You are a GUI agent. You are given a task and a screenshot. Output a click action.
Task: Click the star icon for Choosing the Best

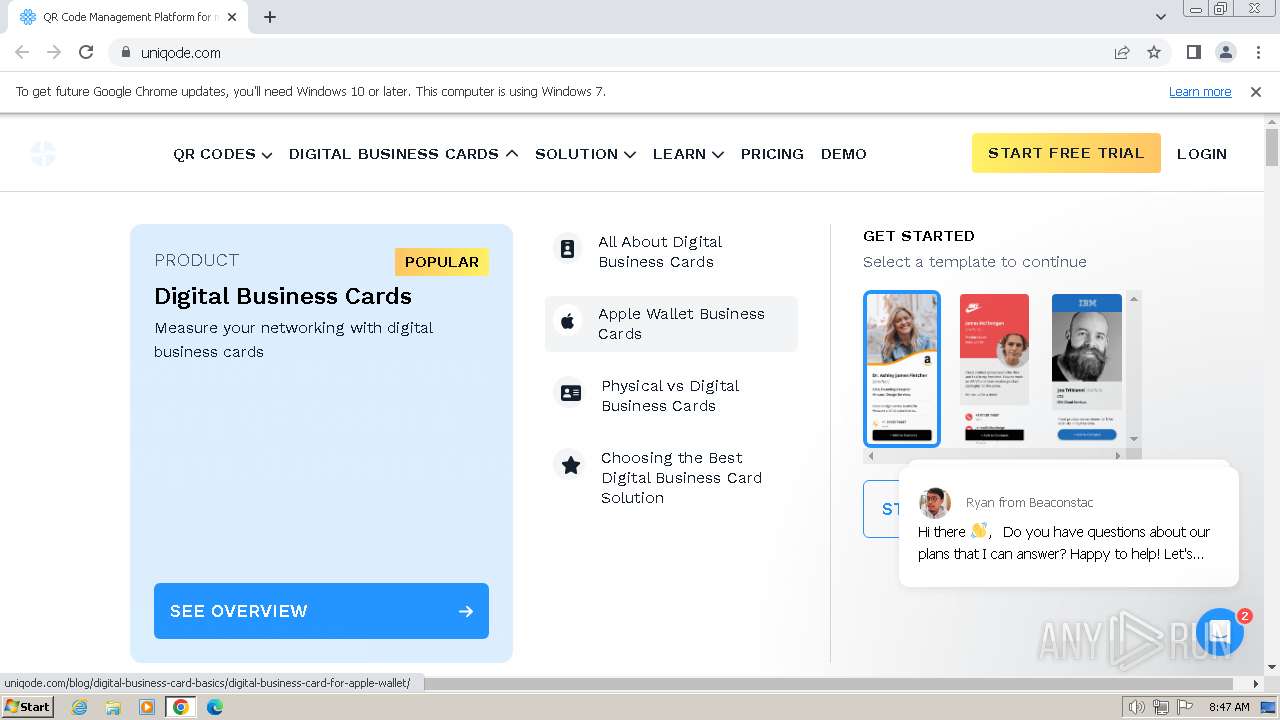[571, 465]
